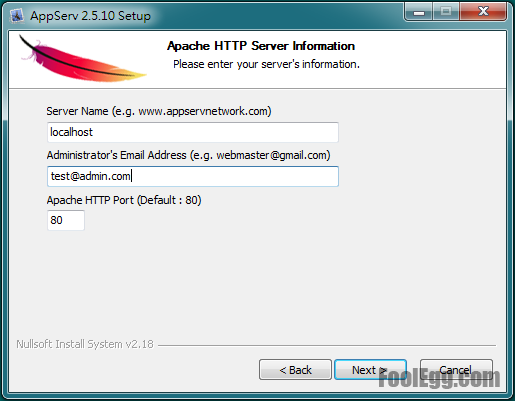Proceed with the Next button
The width and height of the screenshot is (515, 401).
coord(370,370)
